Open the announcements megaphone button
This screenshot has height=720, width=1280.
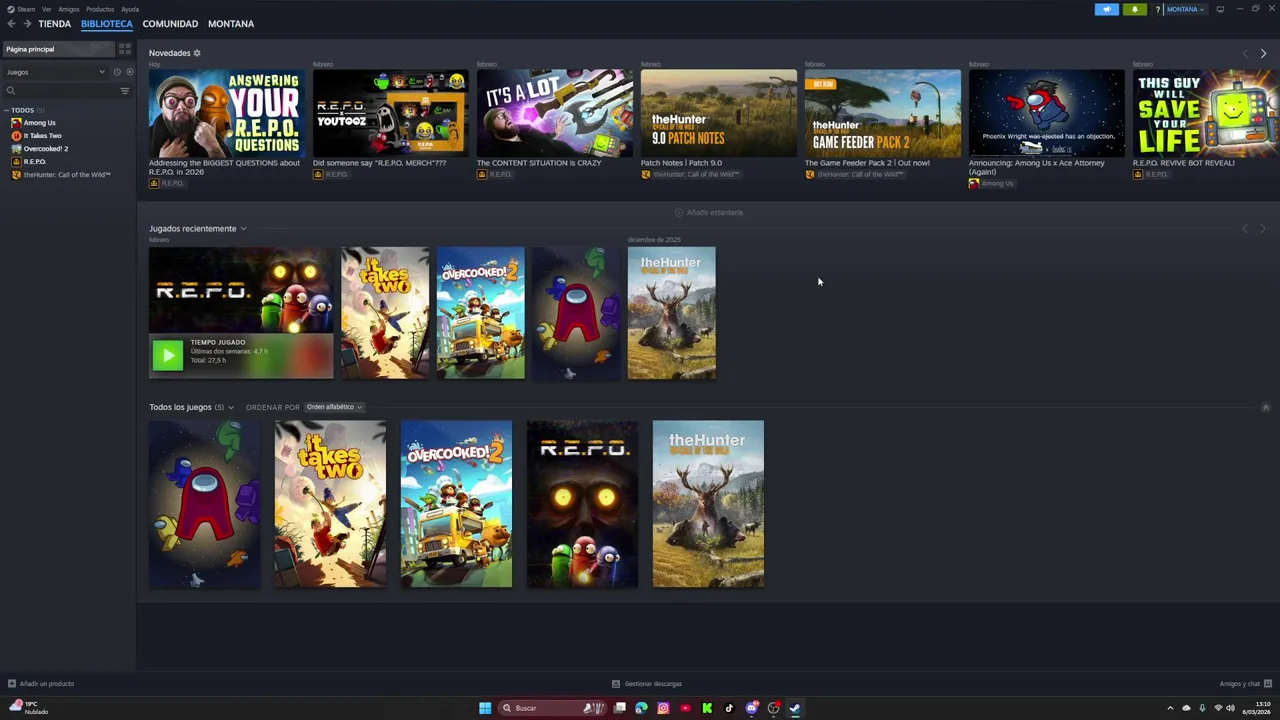(x=1107, y=9)
